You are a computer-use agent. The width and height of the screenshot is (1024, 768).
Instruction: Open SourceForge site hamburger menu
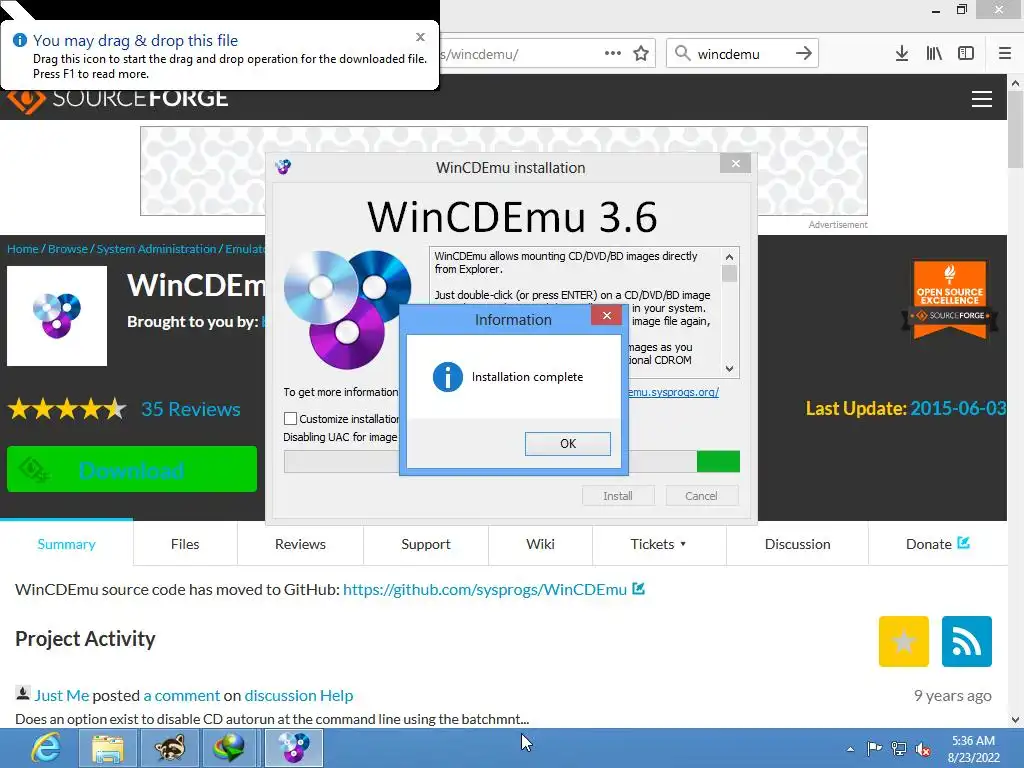click(x=982, y=99)
